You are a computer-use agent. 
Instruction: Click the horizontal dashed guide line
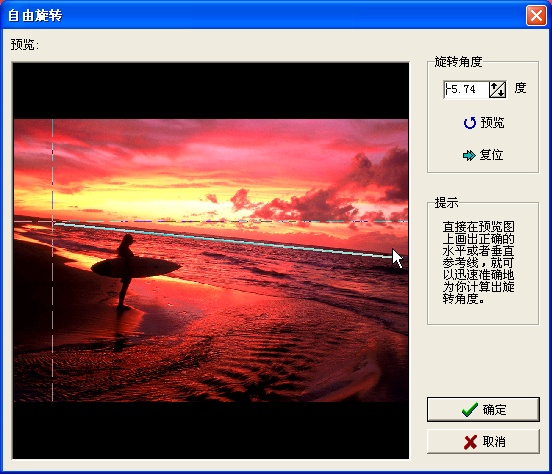(x=211, y=222)
